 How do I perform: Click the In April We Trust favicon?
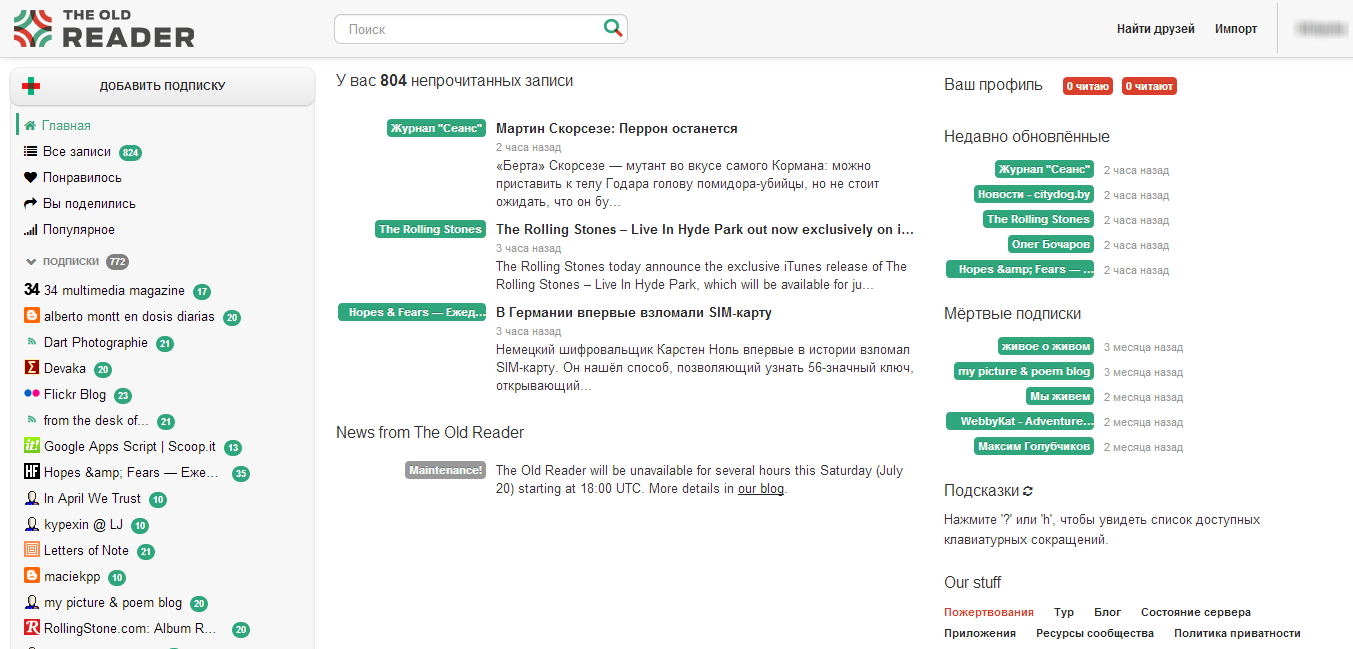(x=32, y=498)
